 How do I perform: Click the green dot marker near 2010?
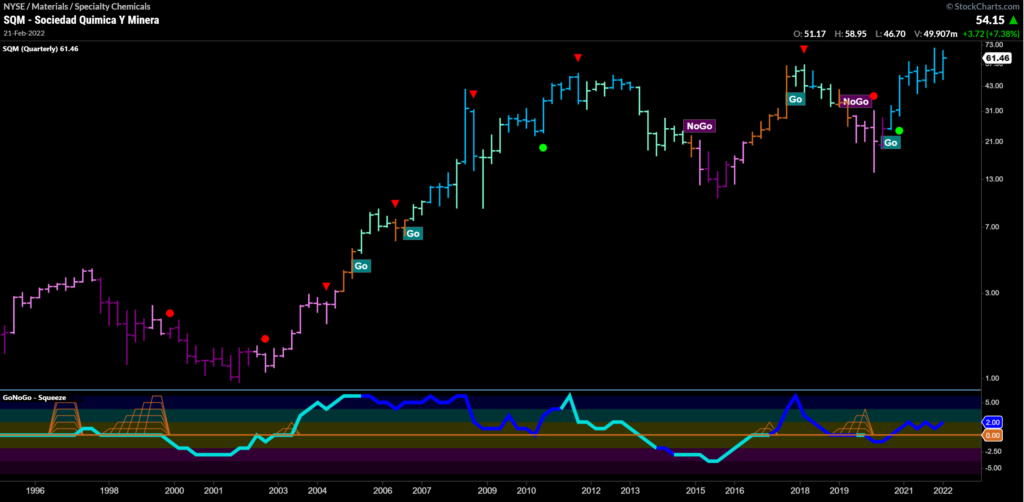tap(543, 148)
